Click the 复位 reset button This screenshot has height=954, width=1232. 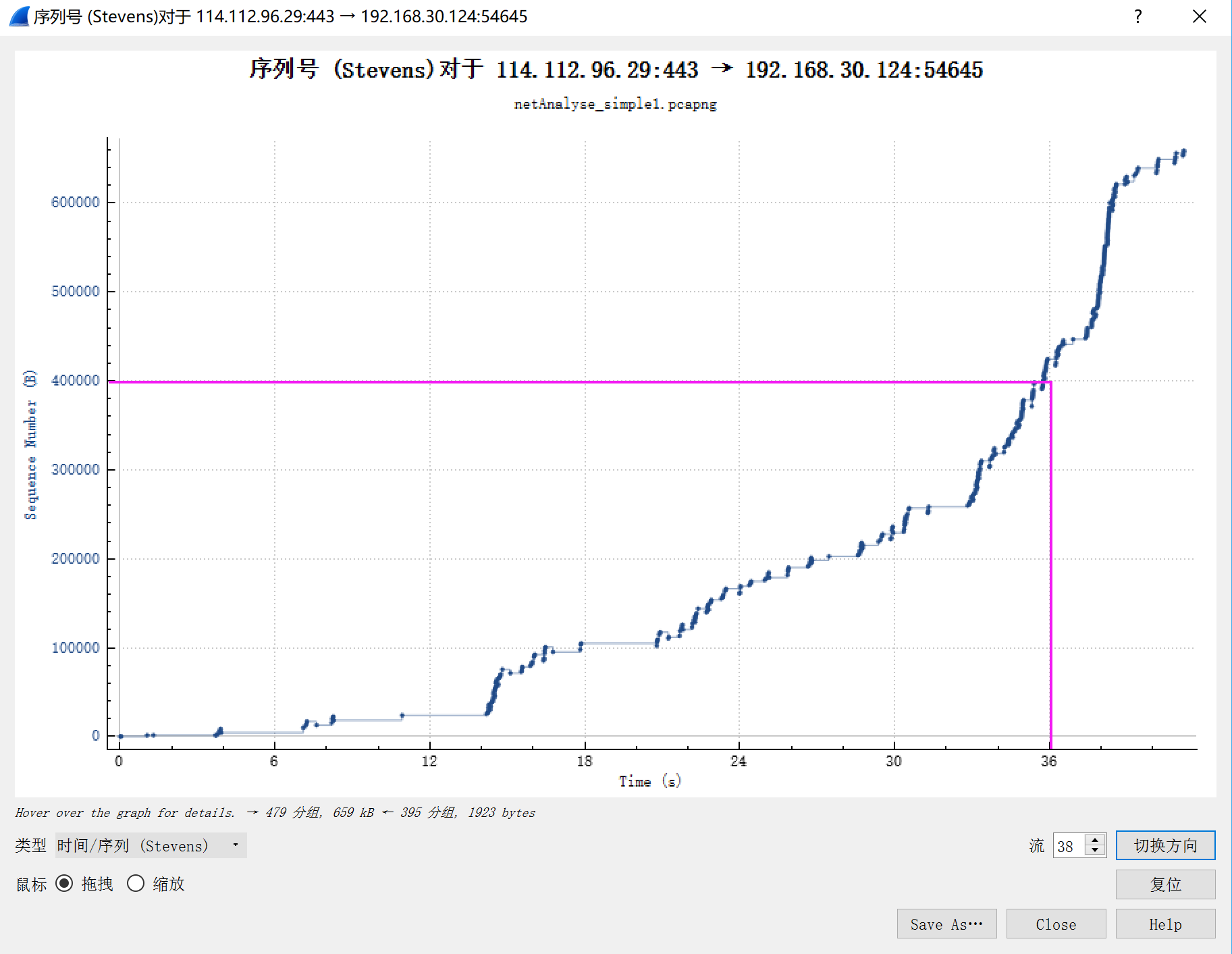(1165, 884)
